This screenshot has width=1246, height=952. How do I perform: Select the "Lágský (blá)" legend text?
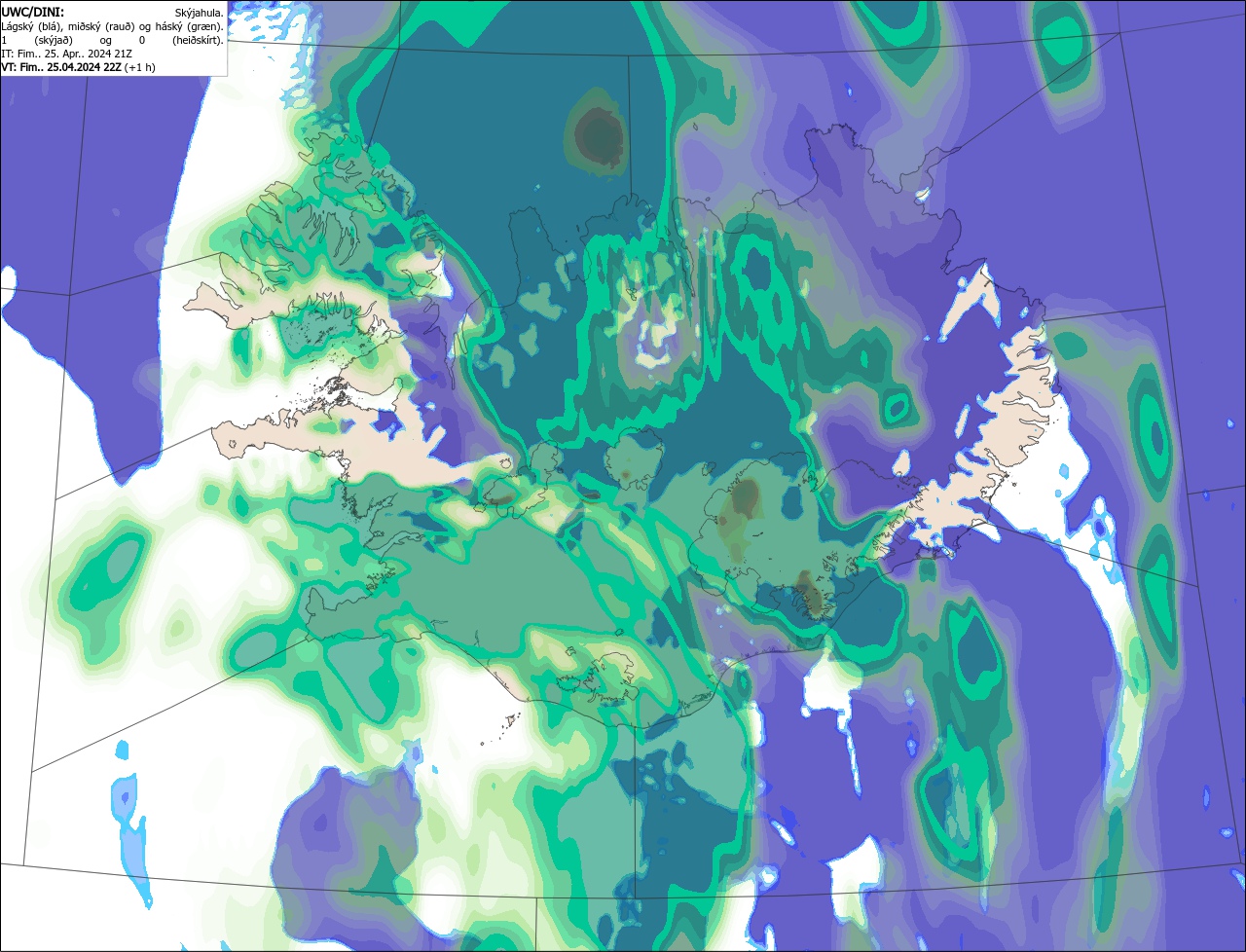point(31,27)
